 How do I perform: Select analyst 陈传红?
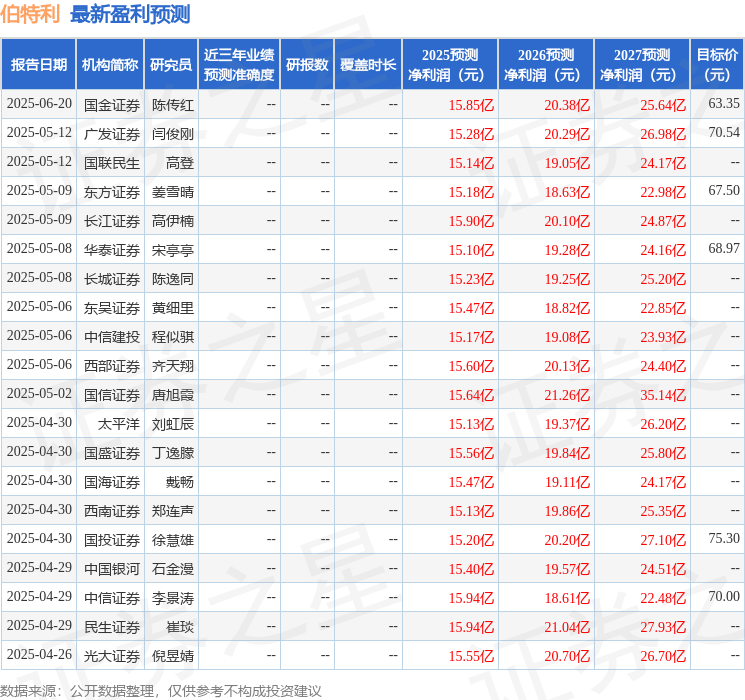click(173, 105)
